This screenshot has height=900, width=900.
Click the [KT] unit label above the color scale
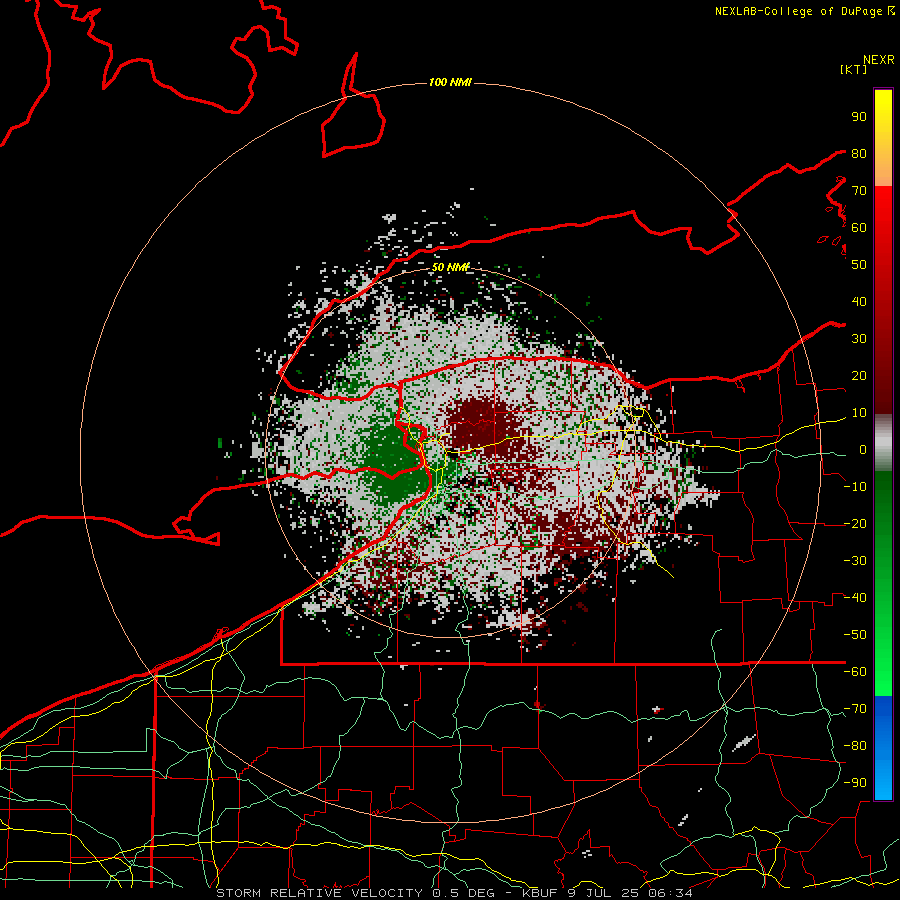coord(854,69)
